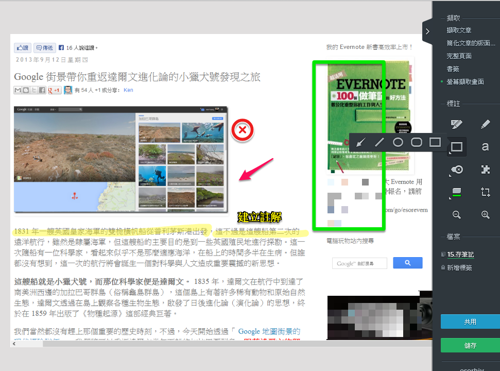
Task: Click the Facebook share icon under title
Action: click(x=42, y=90)
